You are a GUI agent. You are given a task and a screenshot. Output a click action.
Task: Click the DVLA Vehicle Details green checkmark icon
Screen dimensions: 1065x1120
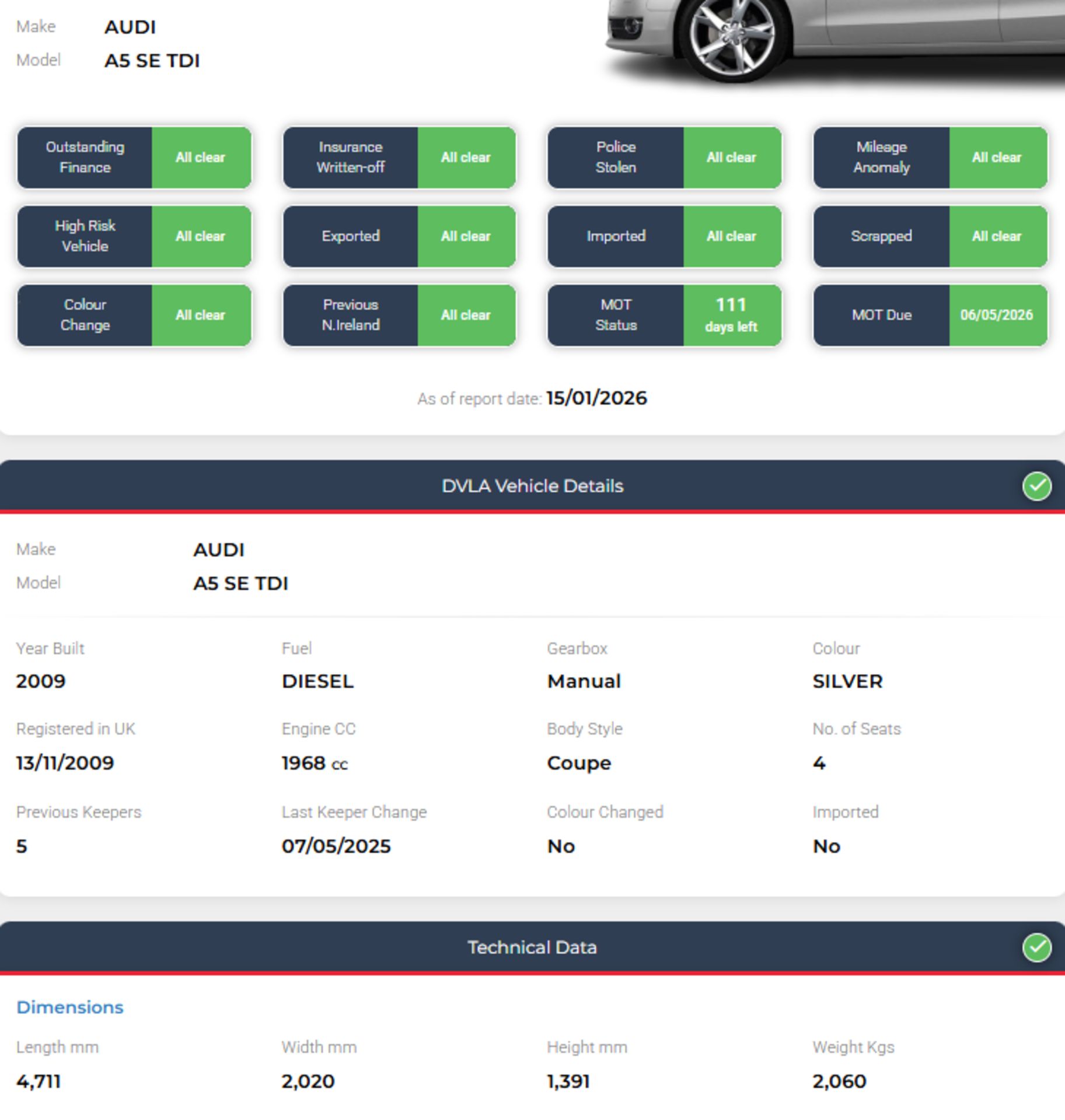1036,486
